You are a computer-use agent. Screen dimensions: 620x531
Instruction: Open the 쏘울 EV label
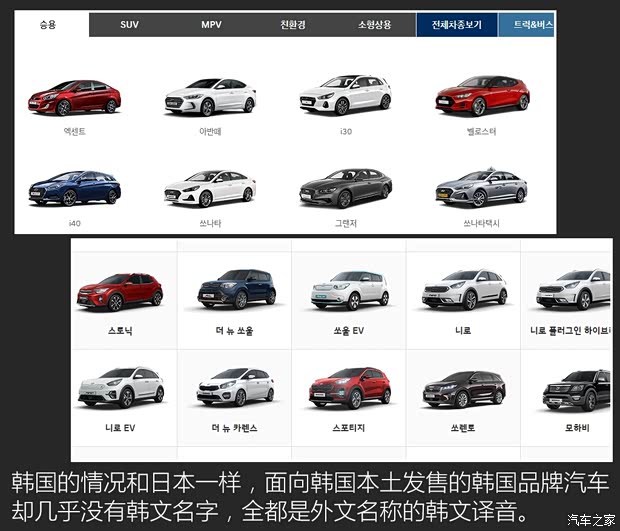pyautogui.click(x=348, y=331)
